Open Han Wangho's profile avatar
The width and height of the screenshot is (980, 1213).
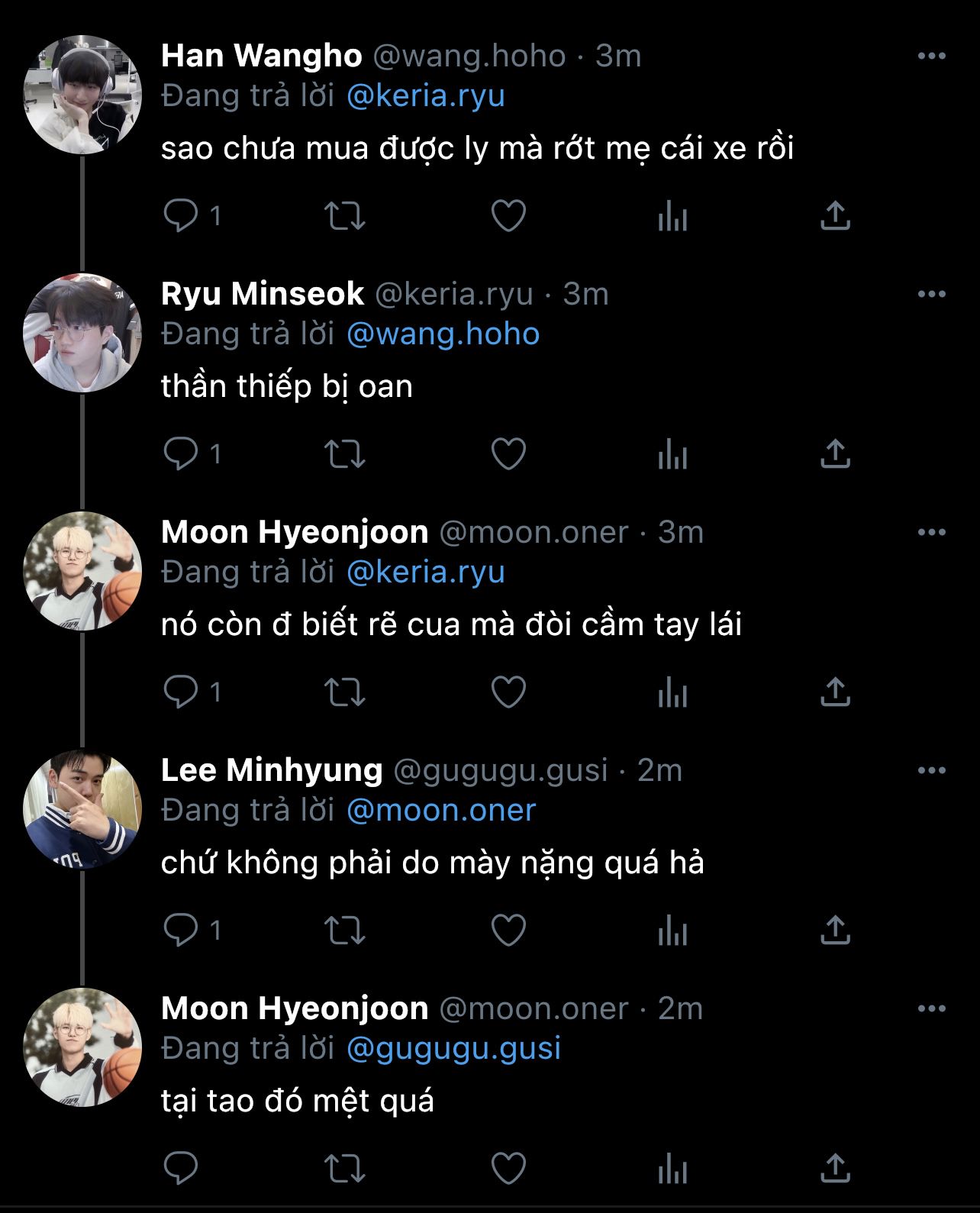point(82,95)
